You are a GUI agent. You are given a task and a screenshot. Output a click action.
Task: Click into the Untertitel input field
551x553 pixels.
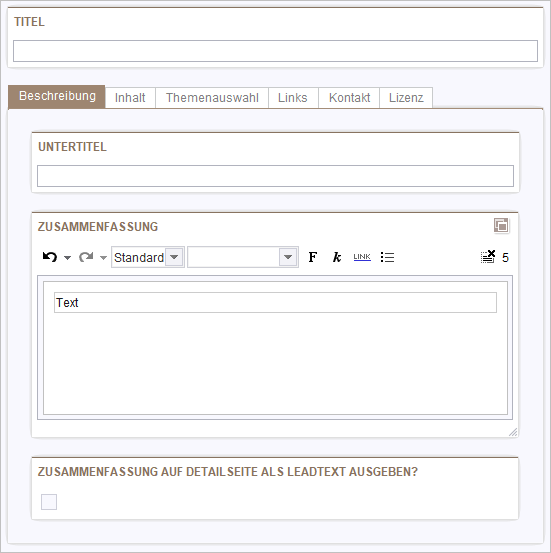pos(276,176)
